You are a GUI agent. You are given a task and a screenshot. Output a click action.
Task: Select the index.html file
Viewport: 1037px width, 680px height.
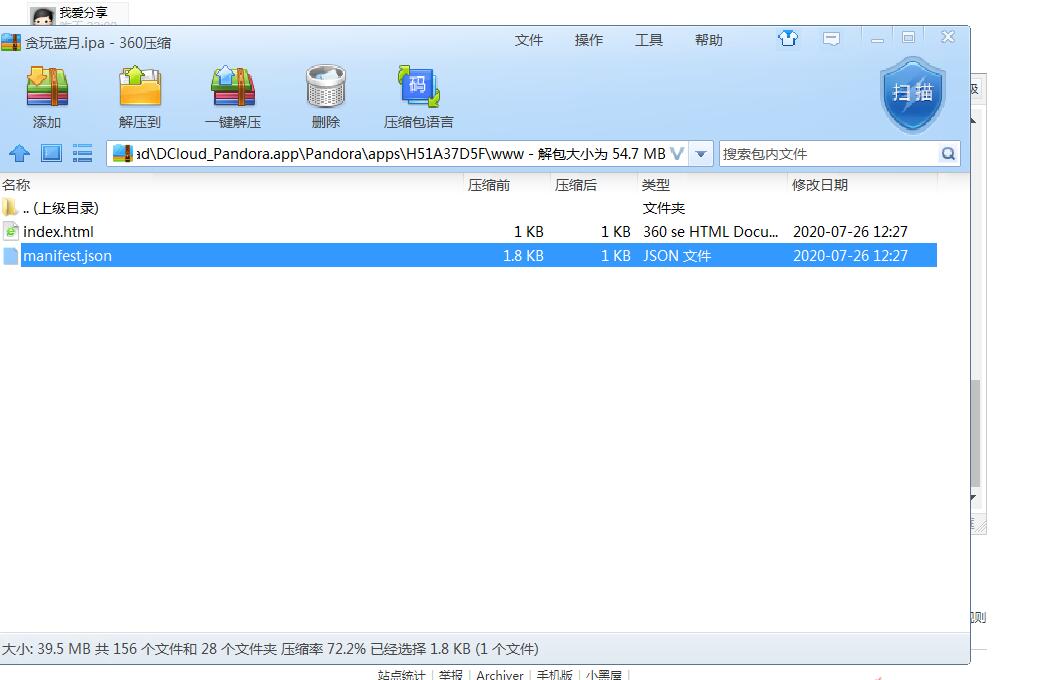click(58, 232)
